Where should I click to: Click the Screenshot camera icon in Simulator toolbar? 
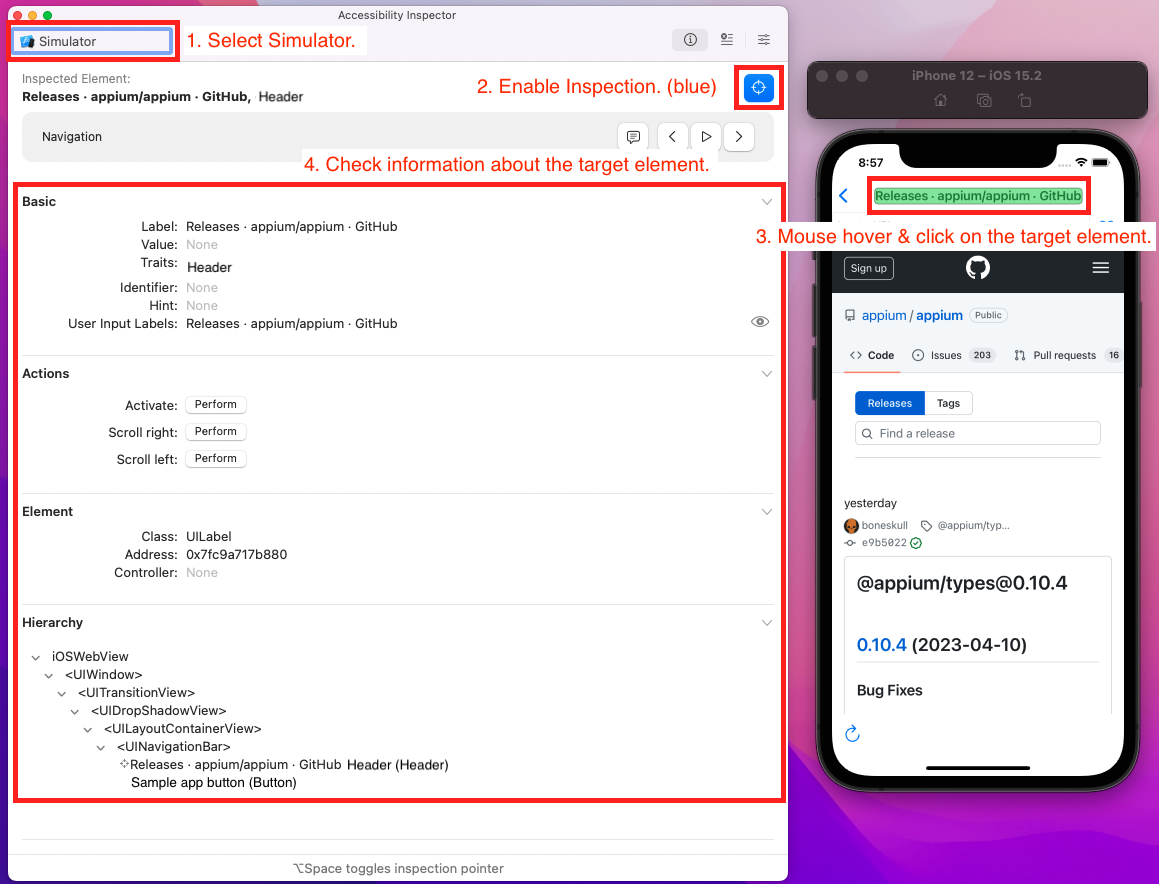(x=984, y=100)
